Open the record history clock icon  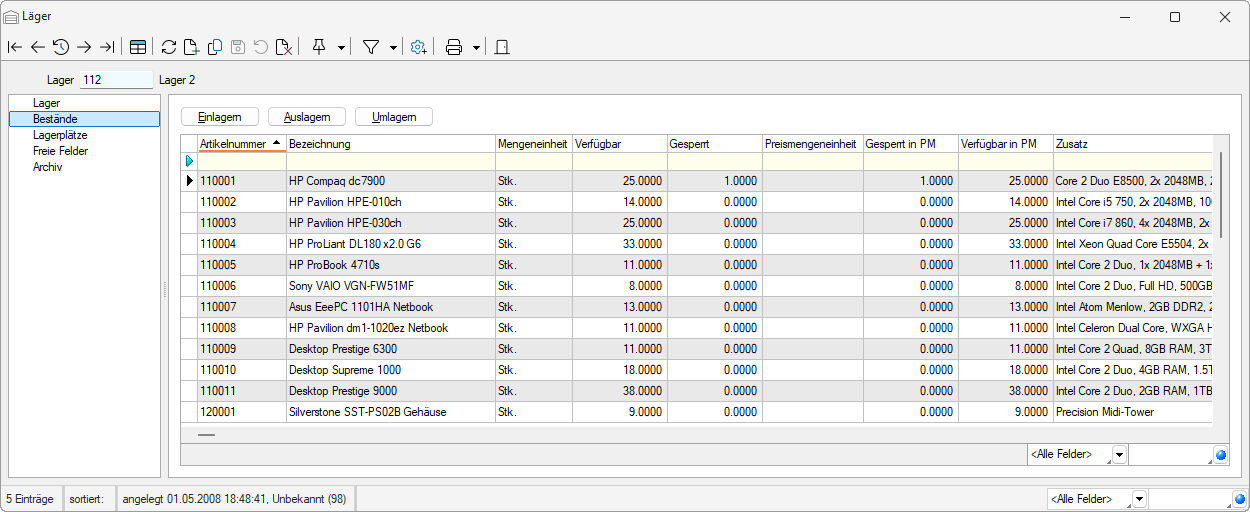[61, 47]
